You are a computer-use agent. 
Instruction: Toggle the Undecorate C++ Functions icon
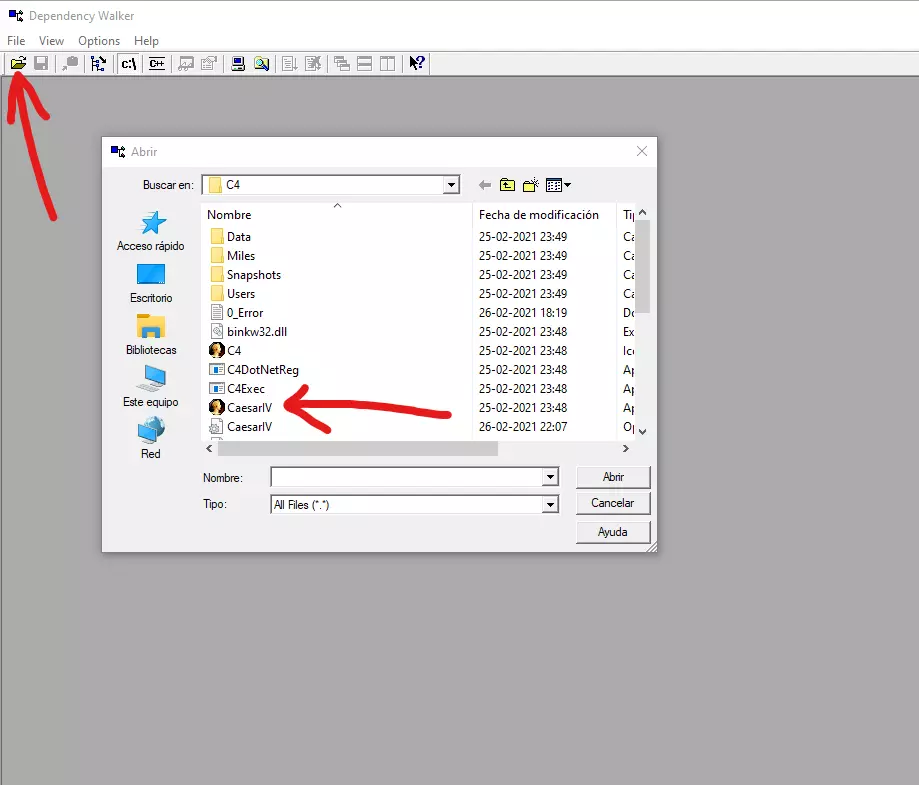[x=156, y=63]
